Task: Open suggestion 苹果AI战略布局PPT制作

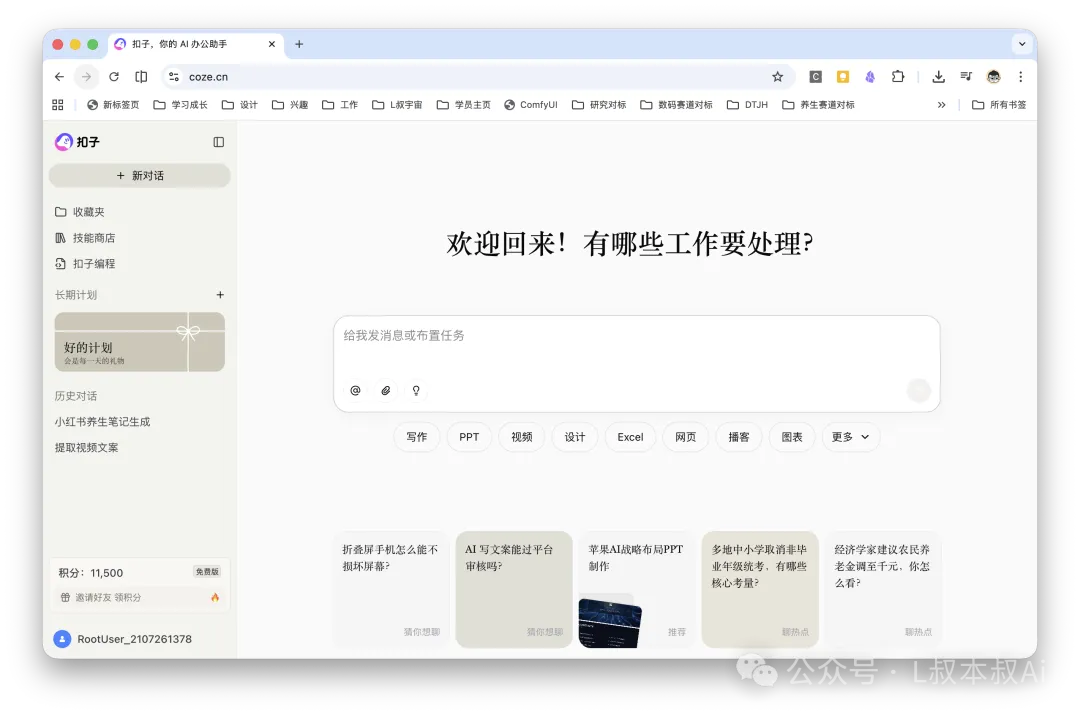Action: 637,590
